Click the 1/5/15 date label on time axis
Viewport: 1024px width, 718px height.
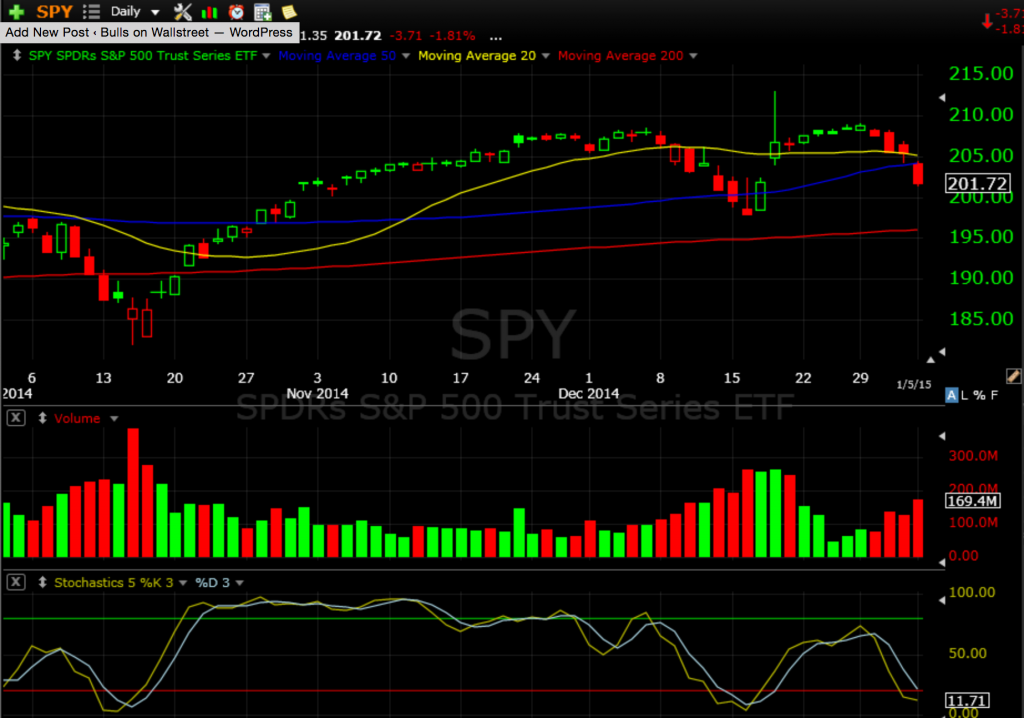pos(914,384)
